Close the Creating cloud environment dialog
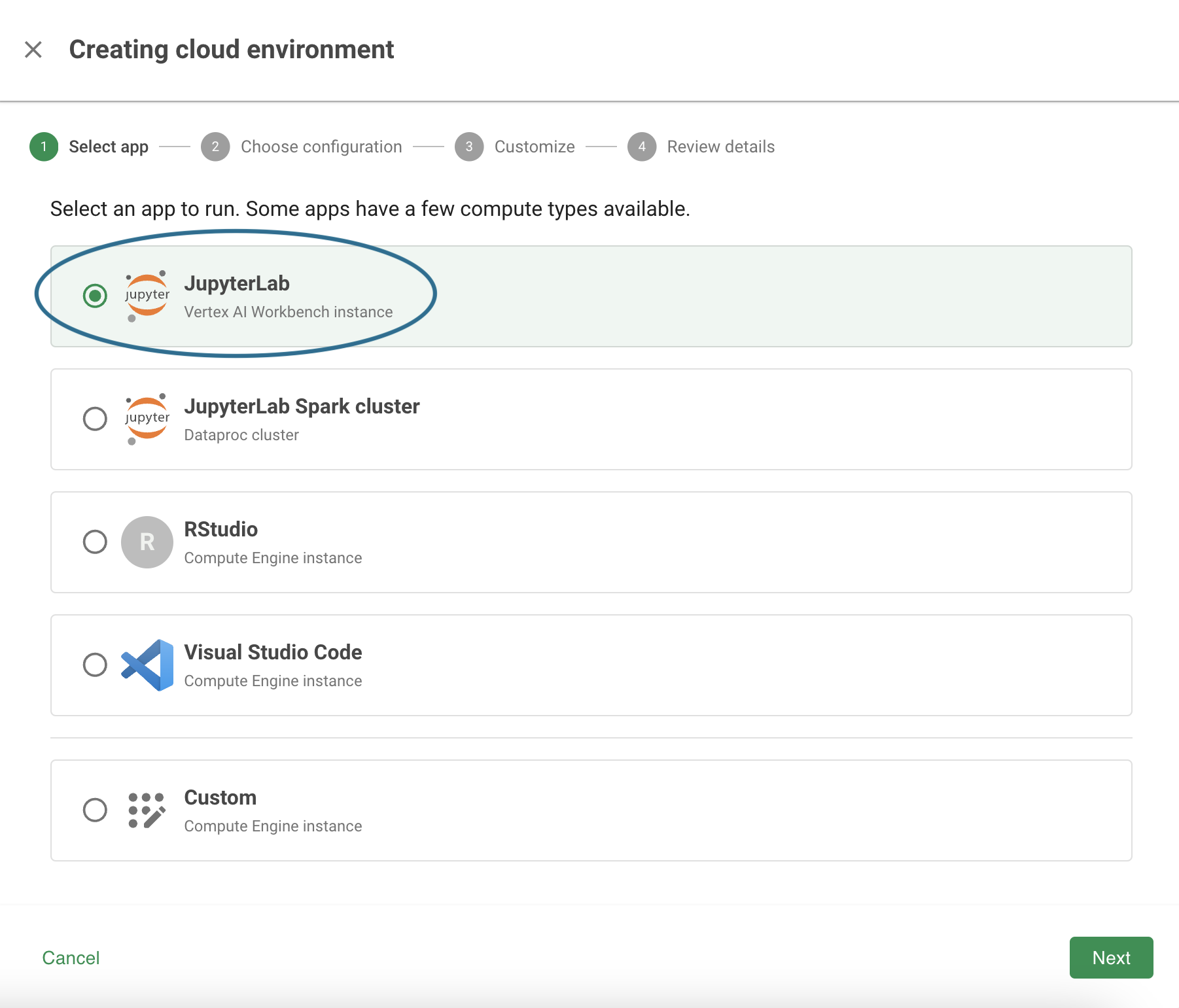Image resolution: width=1179 pixels, height=1008 pixels. tap(33, 50)
